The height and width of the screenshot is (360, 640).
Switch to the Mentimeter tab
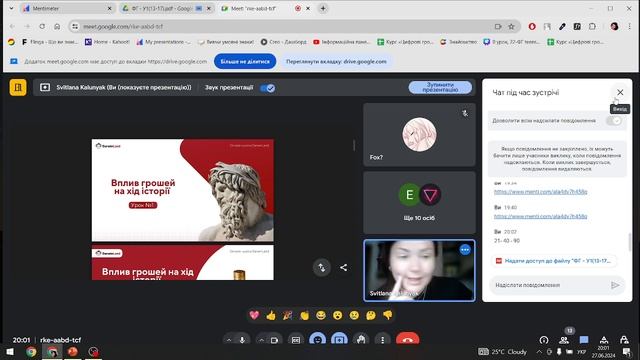tap(67, 8)
